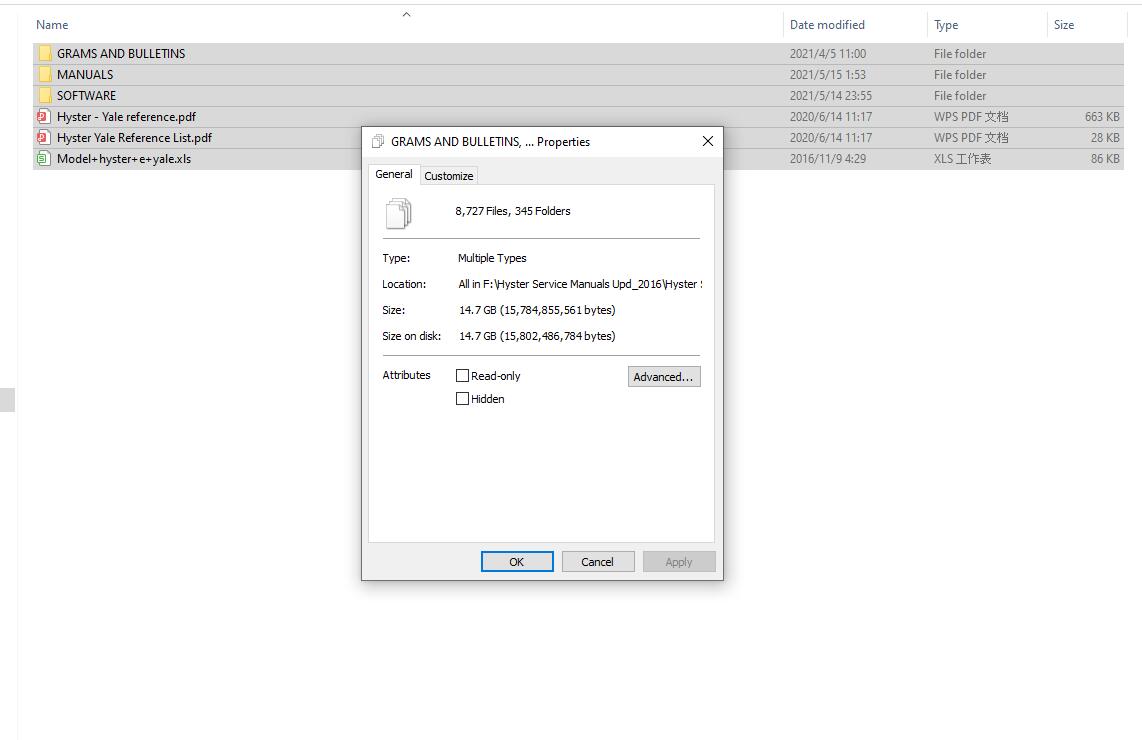This screenshot has height=740, width=1142.
Task: Click the 2016/11/9 4:29 date cell
Action: pos(828,159)
